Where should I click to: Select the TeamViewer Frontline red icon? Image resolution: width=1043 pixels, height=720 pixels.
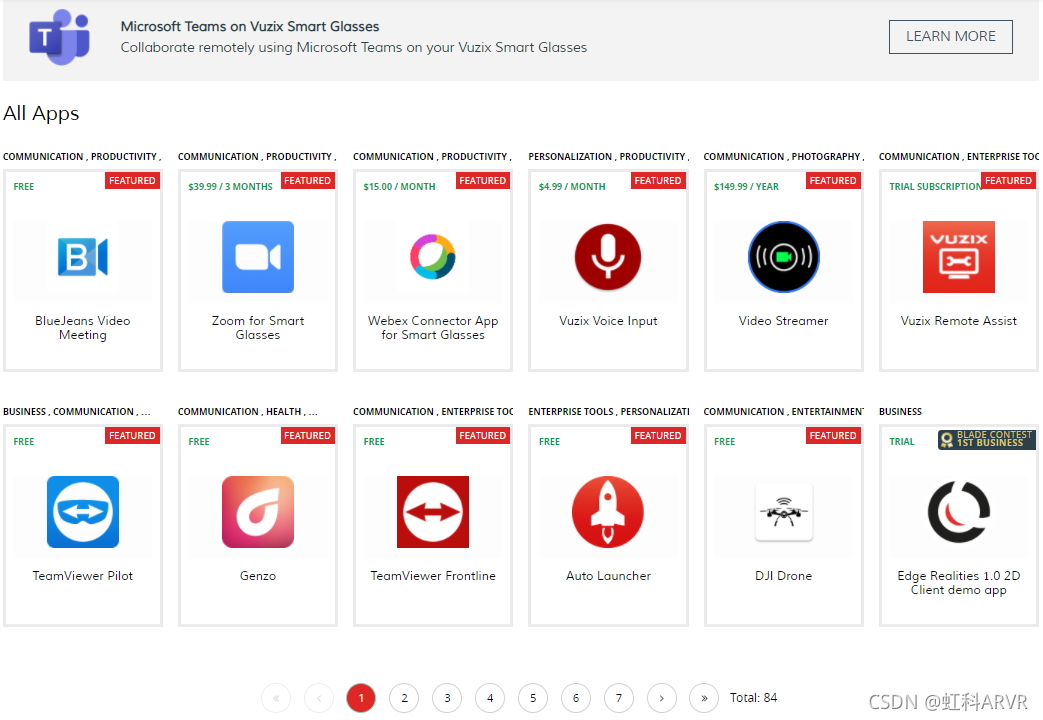coord(433,512)
